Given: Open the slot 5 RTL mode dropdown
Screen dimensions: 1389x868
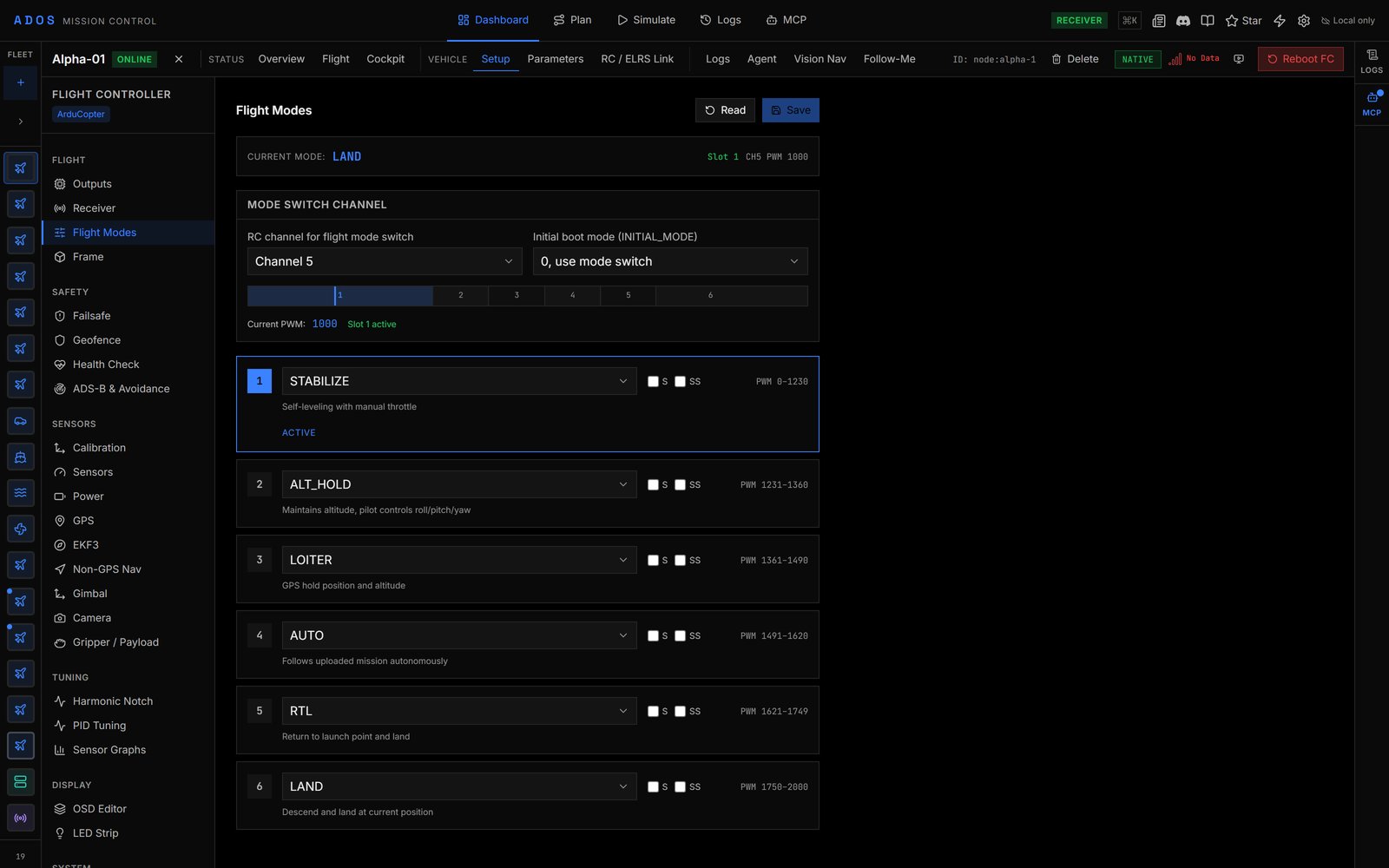Looking at the screenshot, I should (x=459, y=711).
